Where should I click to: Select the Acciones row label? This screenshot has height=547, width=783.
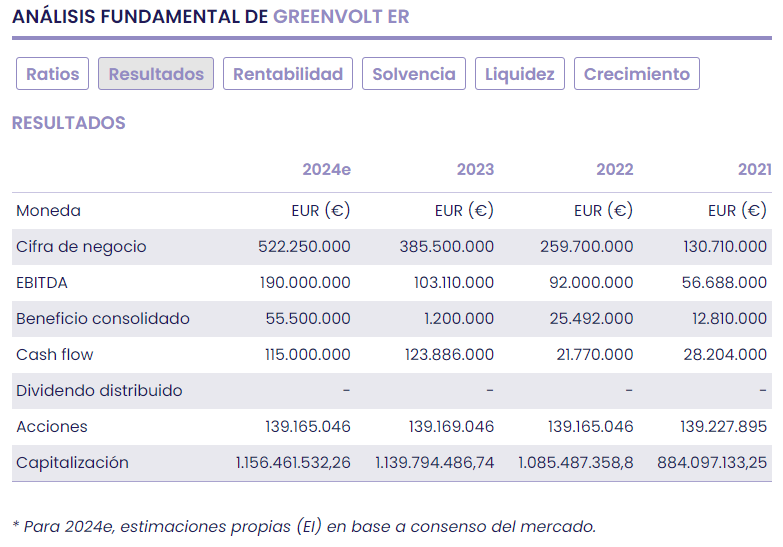[52, 427]
